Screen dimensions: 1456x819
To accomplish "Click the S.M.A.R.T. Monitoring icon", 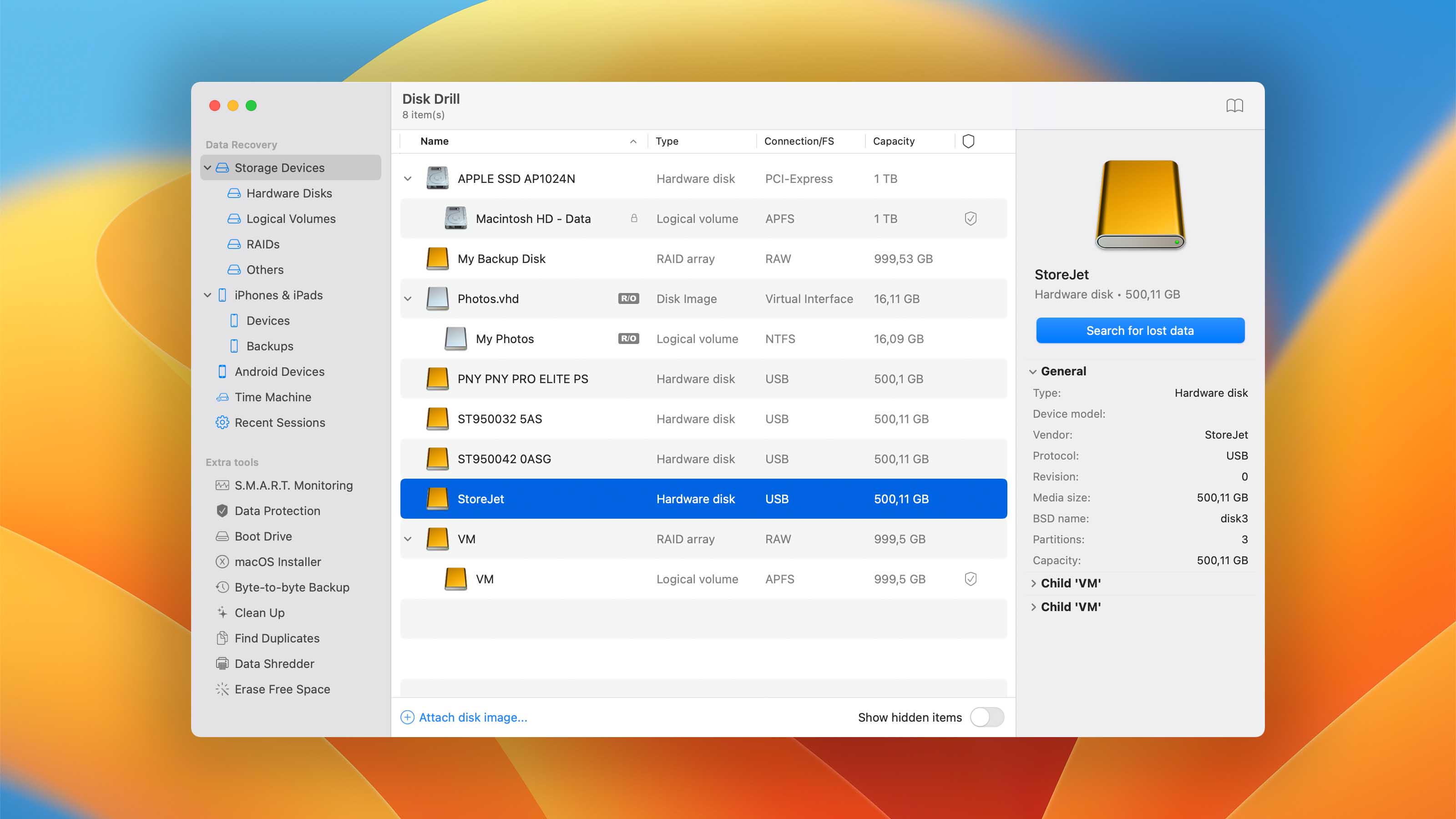I will (222, 485).
